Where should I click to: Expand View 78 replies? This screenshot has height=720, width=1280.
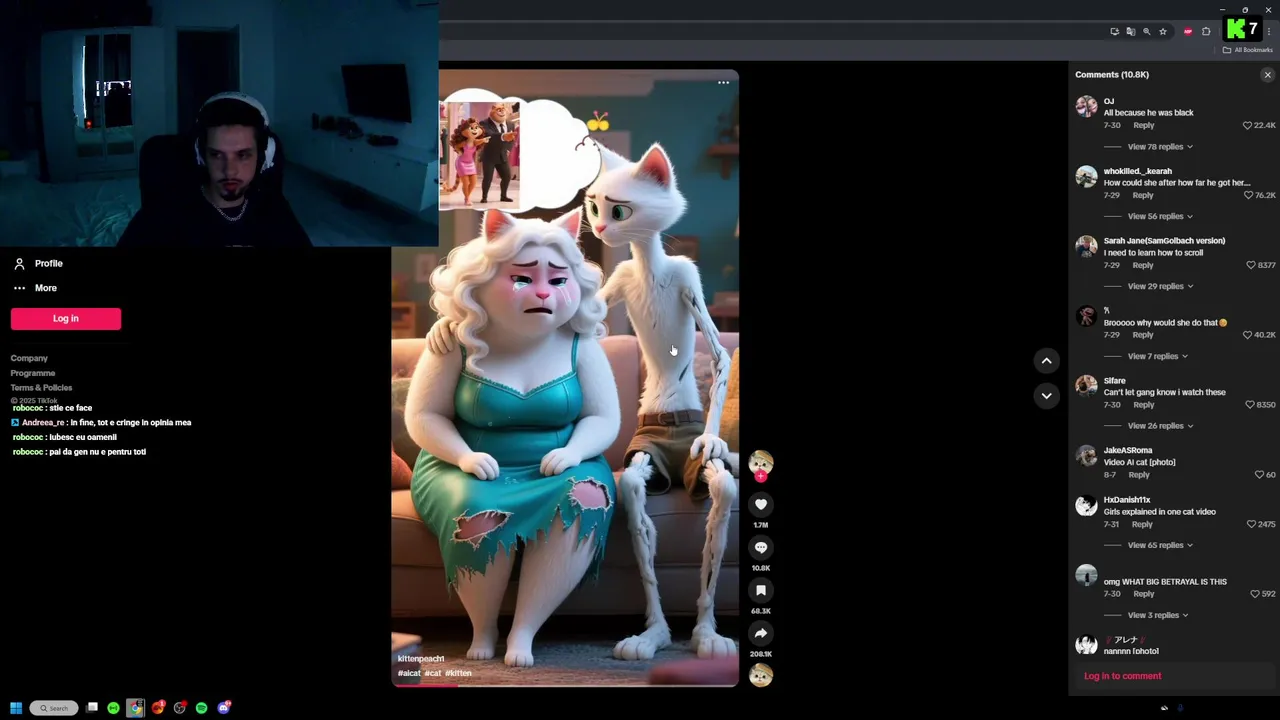click(x=1159, y=147)
